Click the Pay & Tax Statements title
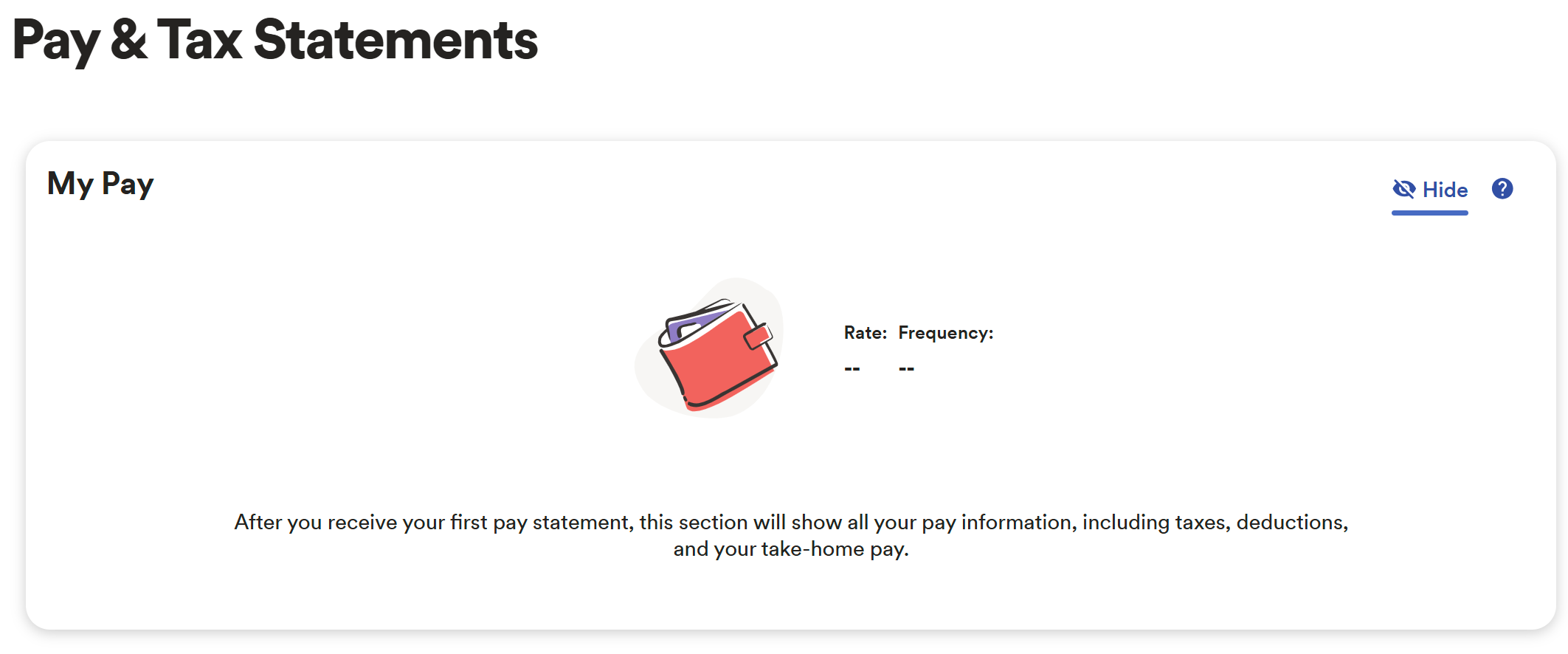 point(275,40)
